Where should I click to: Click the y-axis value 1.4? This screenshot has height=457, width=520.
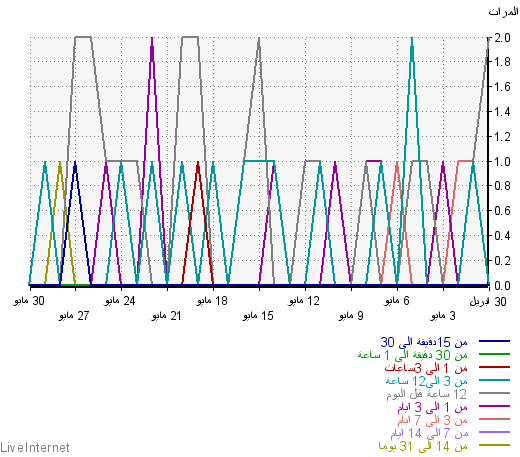coord(502,112)
